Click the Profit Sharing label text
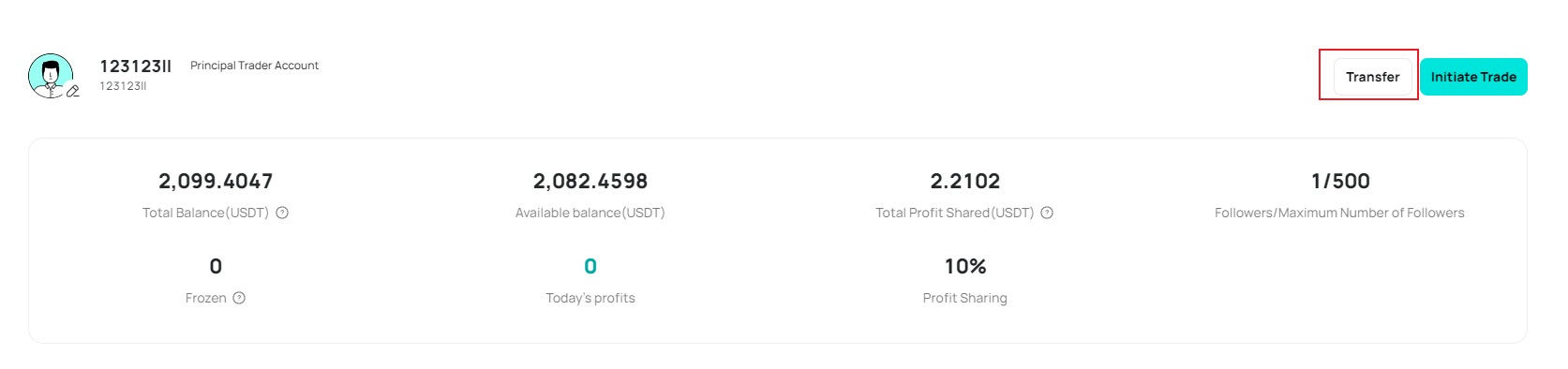This screenshot has width=1568, height=369. tap(964, 298)
